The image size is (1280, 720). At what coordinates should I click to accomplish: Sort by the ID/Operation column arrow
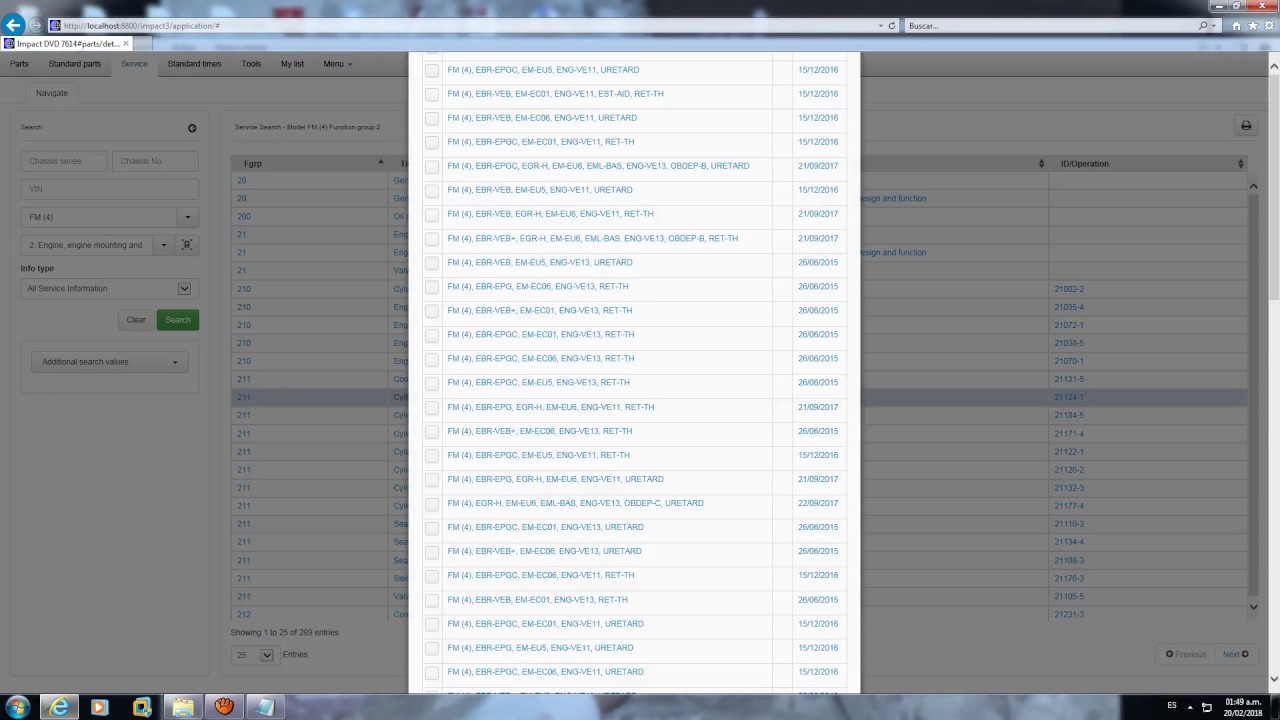pos(1240,164)
